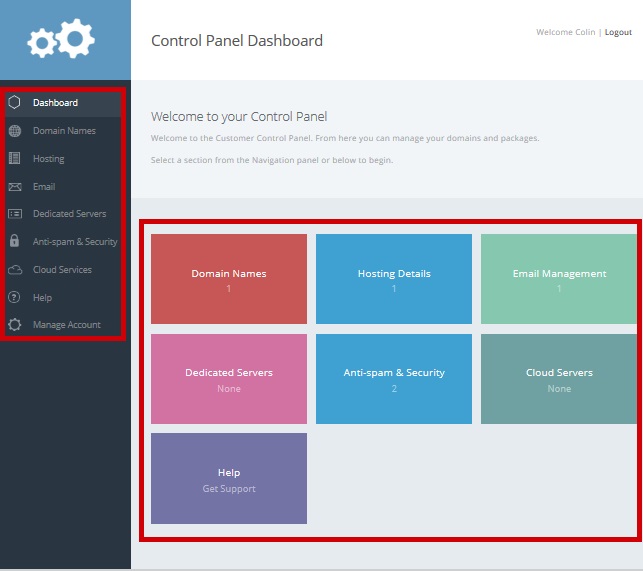Select the teal Cloud Servers tile
The width and height of the screenshot is (643, 571).
pos(559,379)
